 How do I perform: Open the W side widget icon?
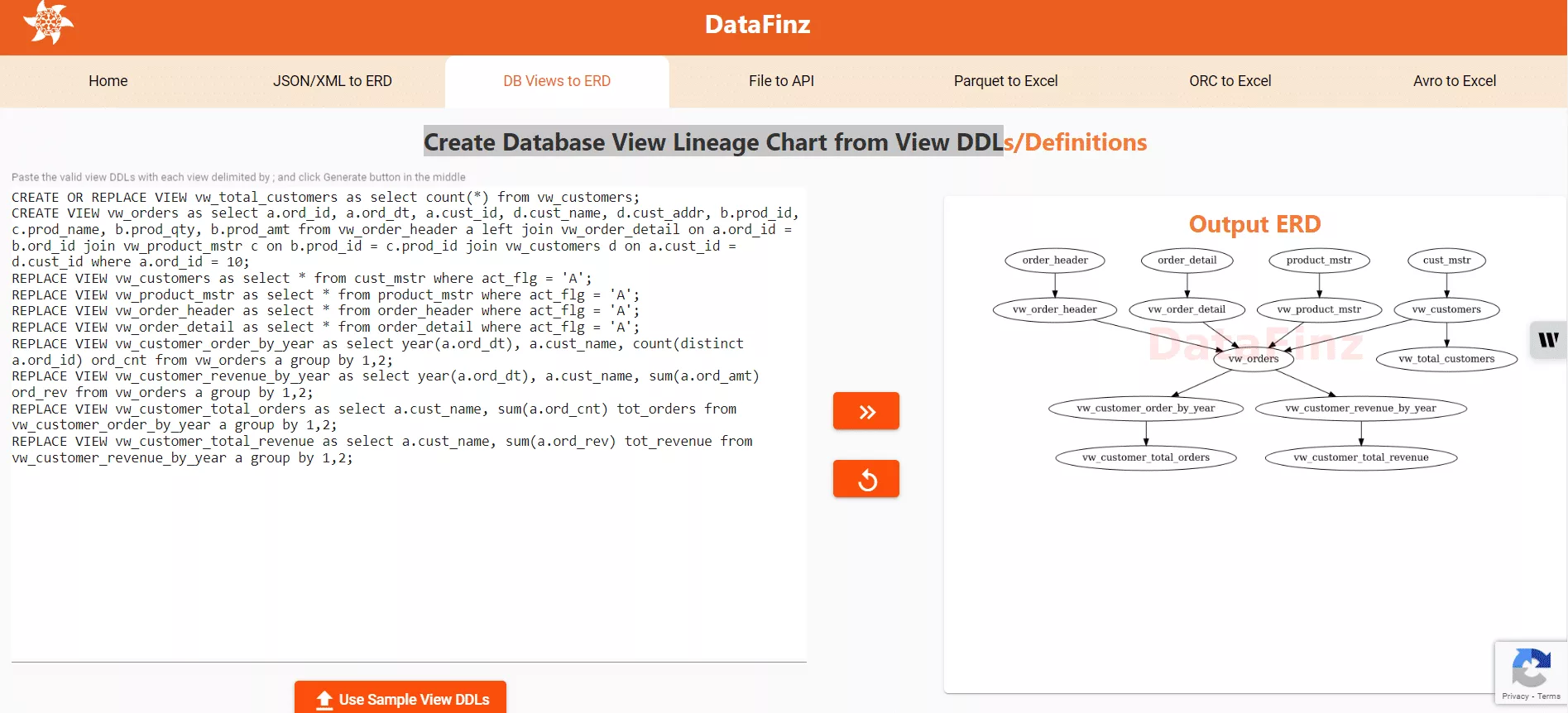pyautogui.click(x=1548, y=339)
